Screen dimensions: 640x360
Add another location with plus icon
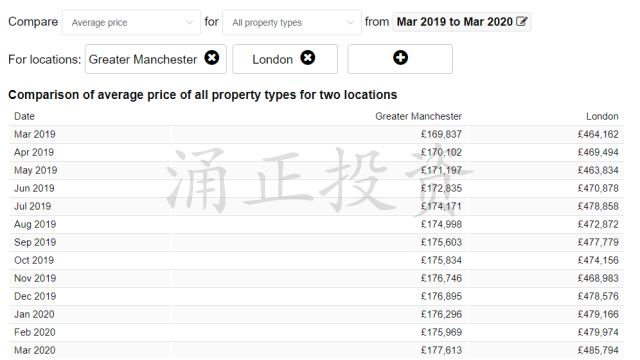[400, 58]
